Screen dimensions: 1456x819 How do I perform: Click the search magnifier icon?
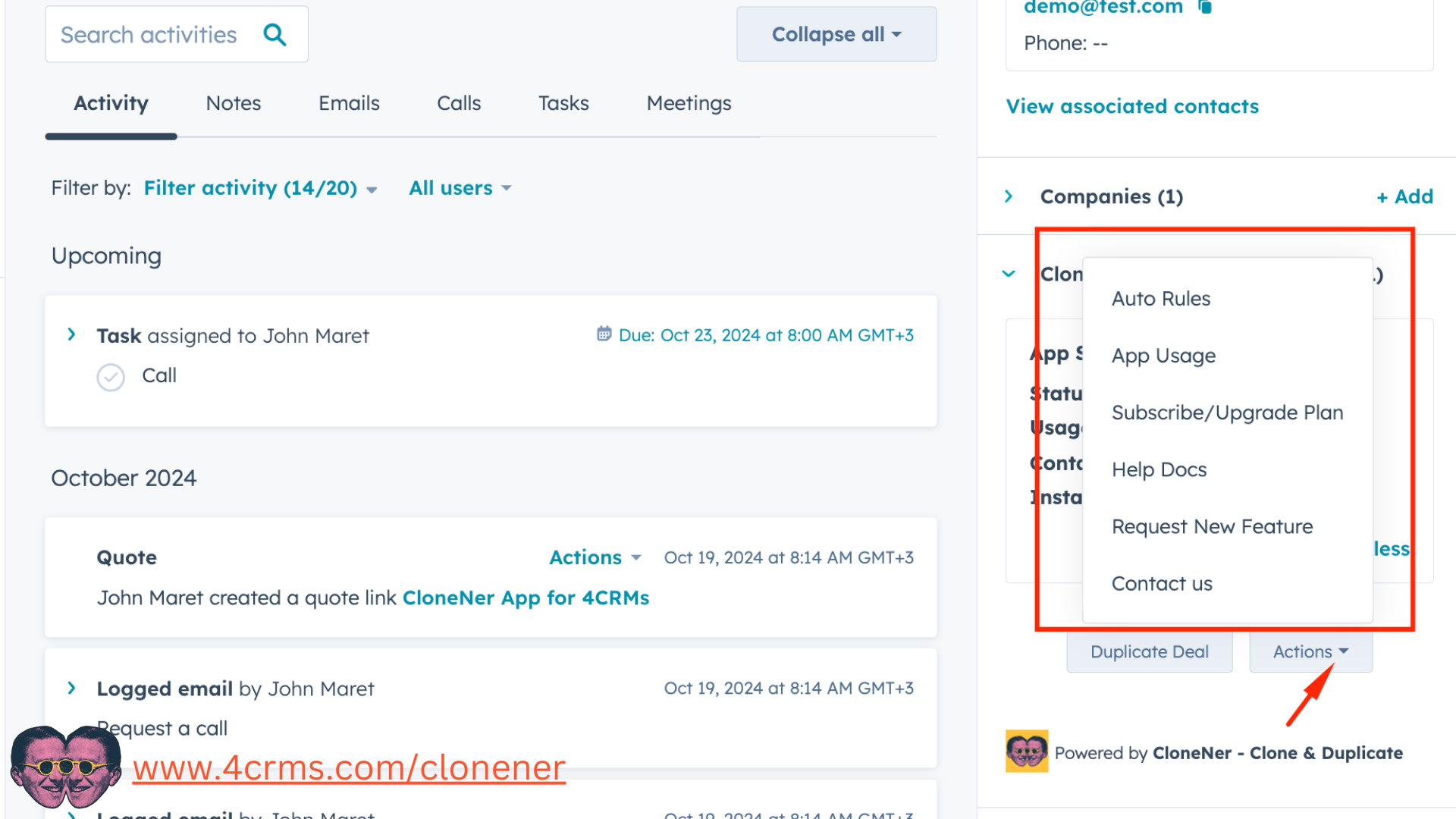[x=275, y=35]
